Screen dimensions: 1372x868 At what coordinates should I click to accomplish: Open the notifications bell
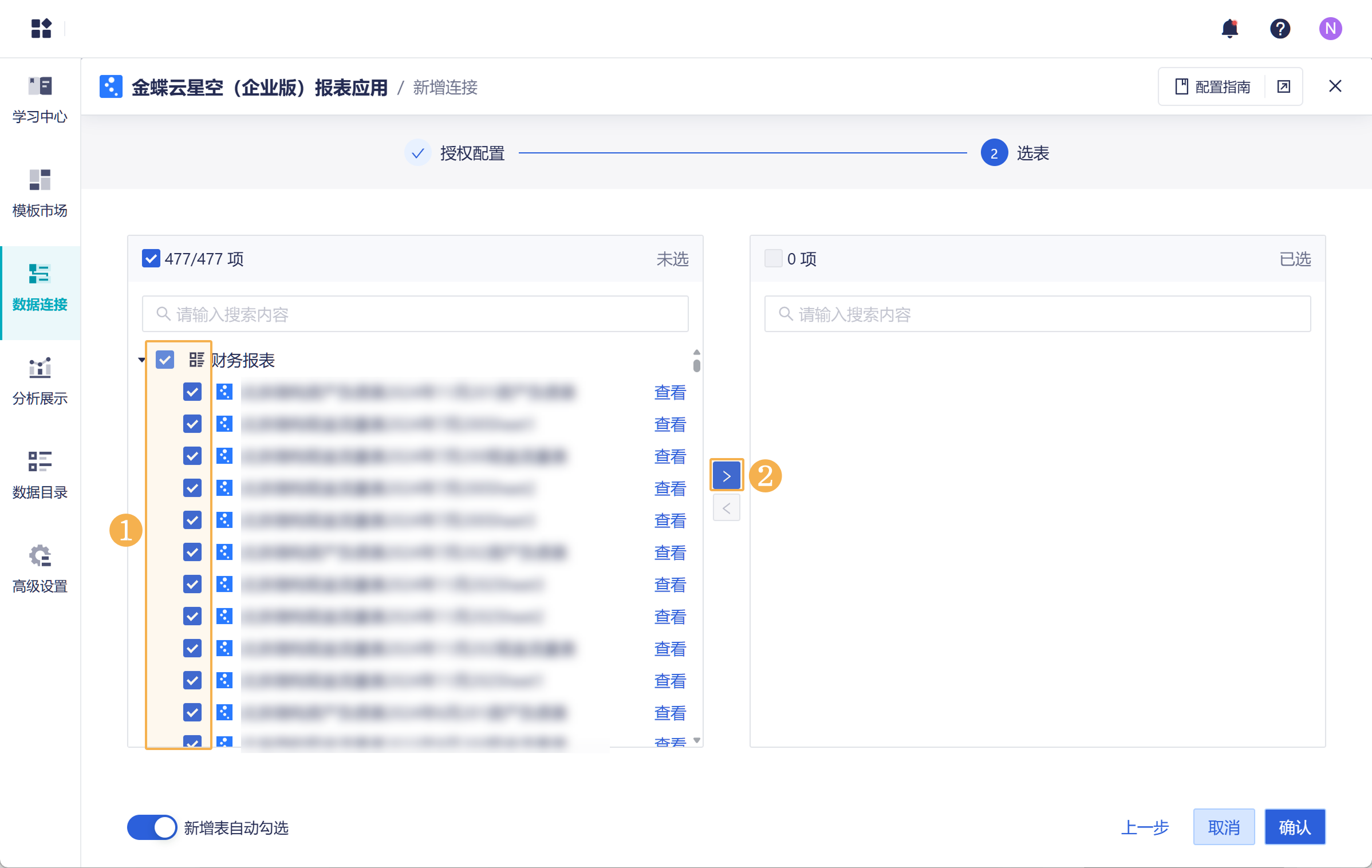(x=1229, y=28)
